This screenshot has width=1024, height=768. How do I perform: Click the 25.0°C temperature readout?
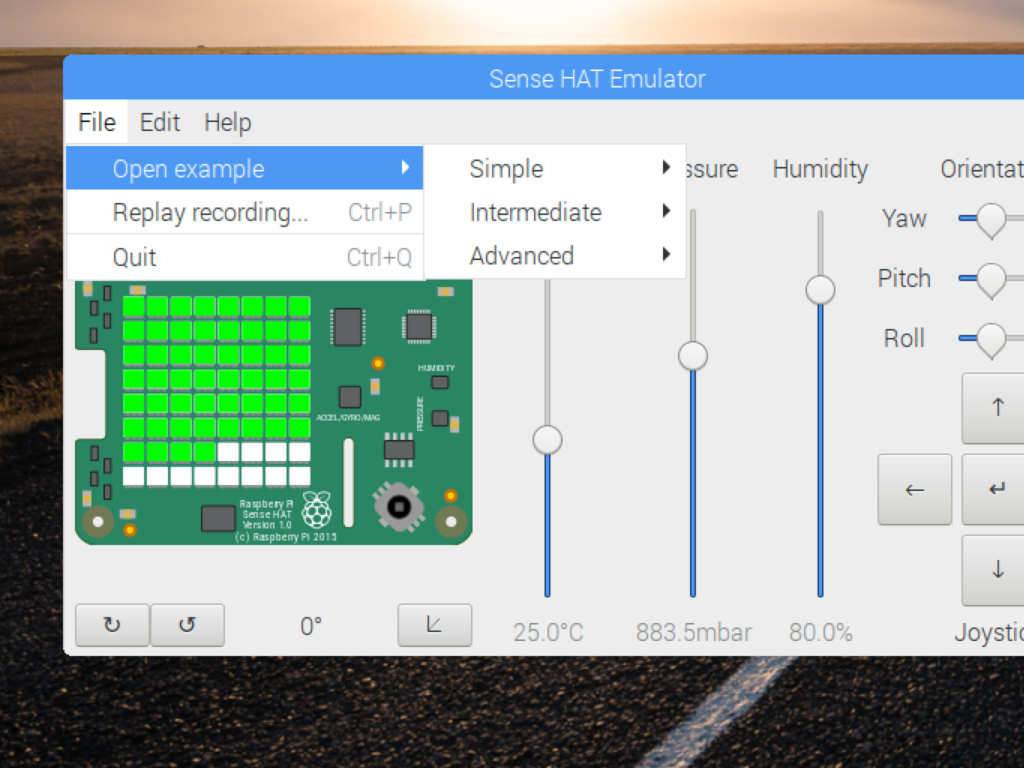(x=548, y=632)
